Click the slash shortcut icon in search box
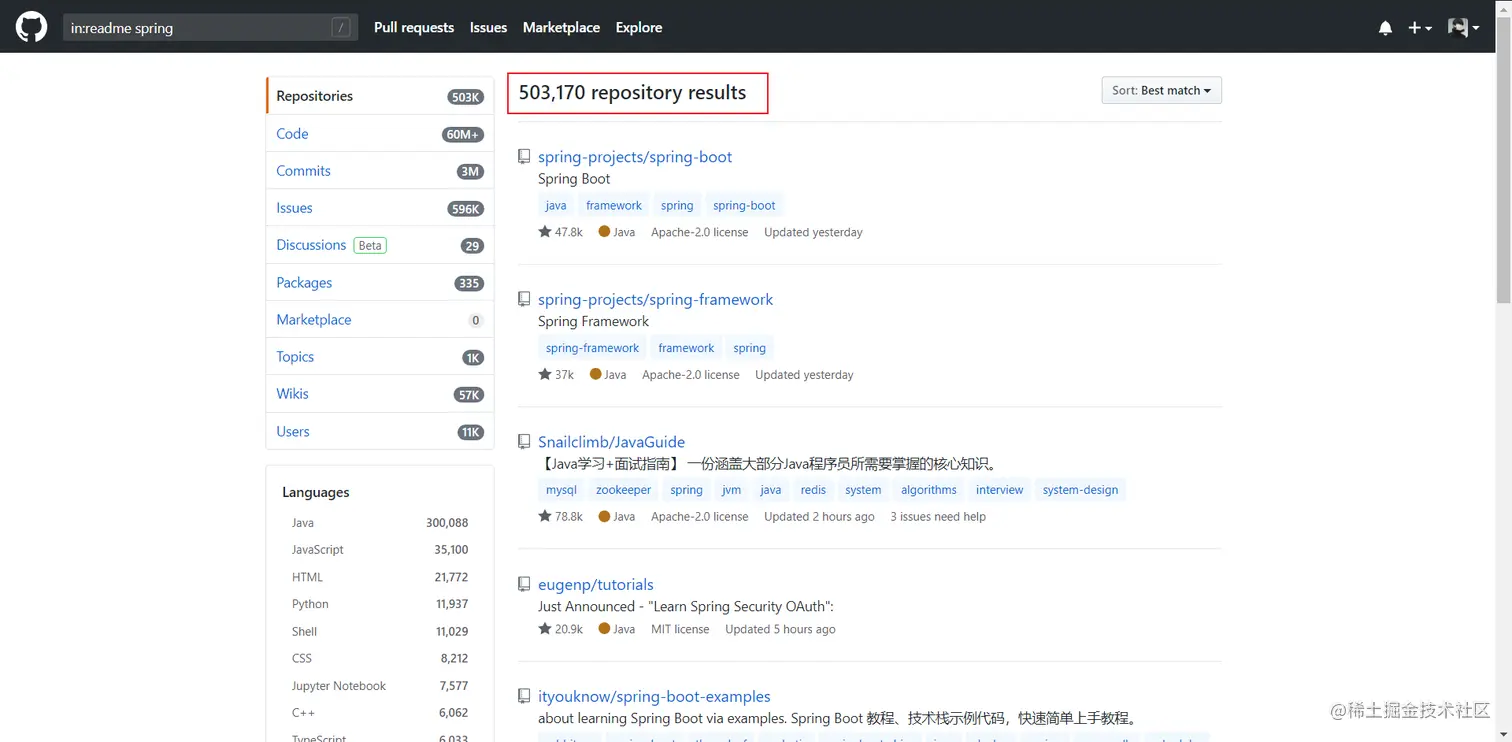This screenshot has height=742, width=1512. point(342,28)
